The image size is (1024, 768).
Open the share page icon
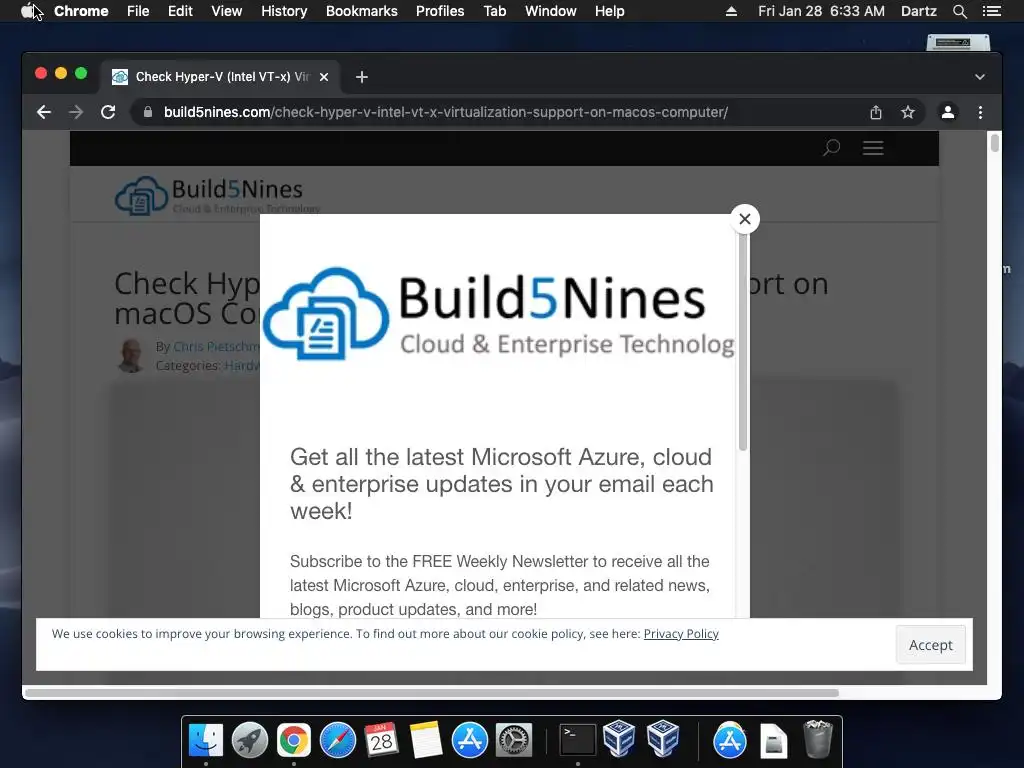876,112
